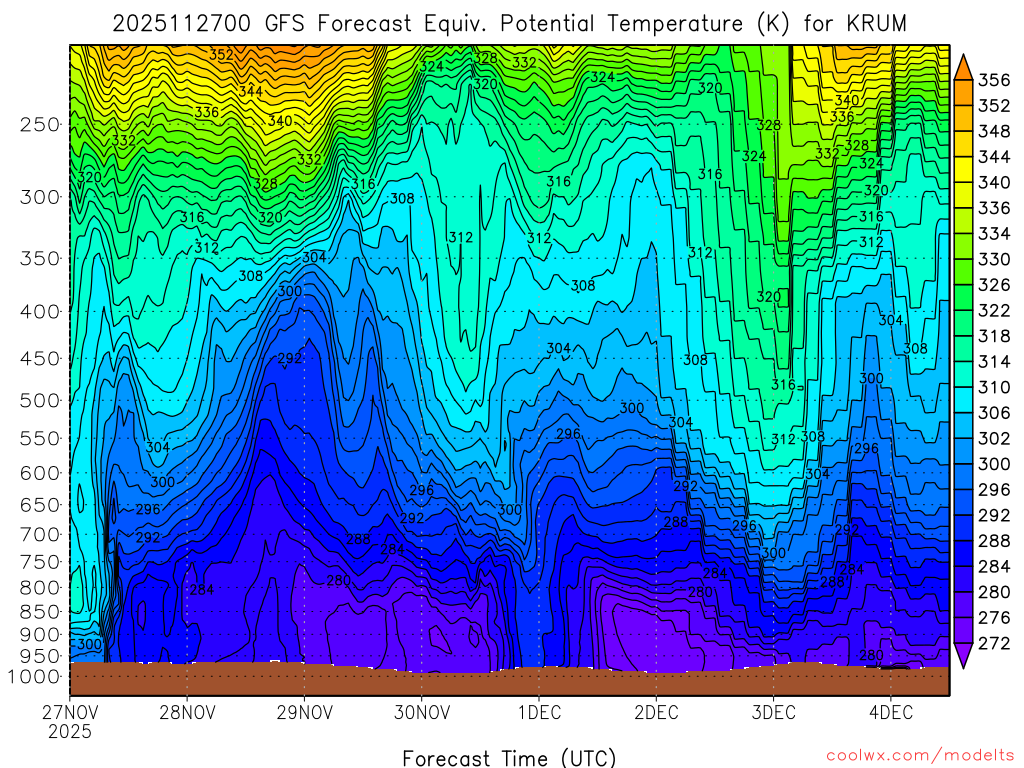The height and width of the screenshot is (768, 1024).
Task: Select the 3DEC date label on time axis
Action: click(773, 712)
